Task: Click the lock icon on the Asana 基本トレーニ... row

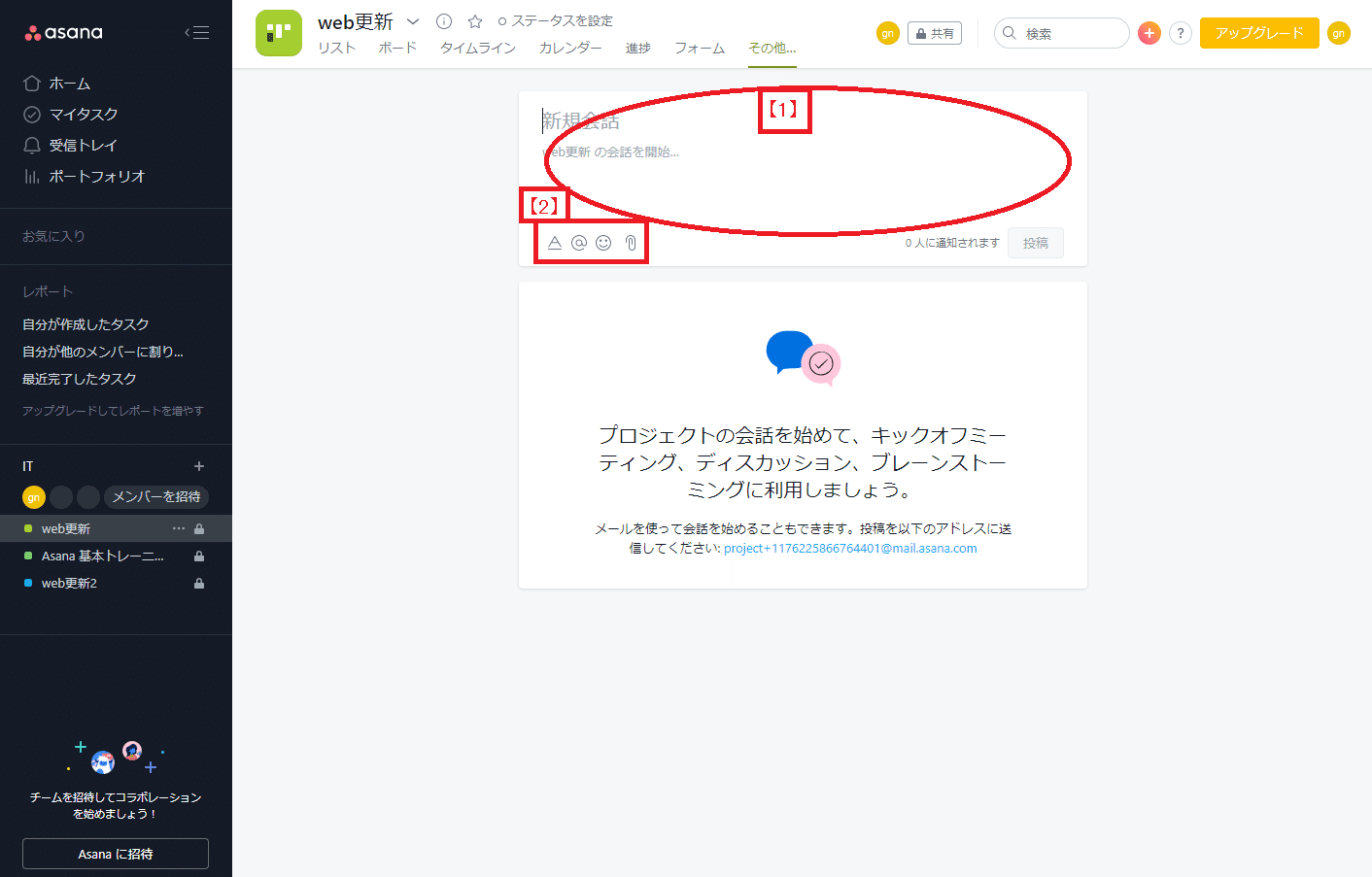Action: [x=199, y=557]
